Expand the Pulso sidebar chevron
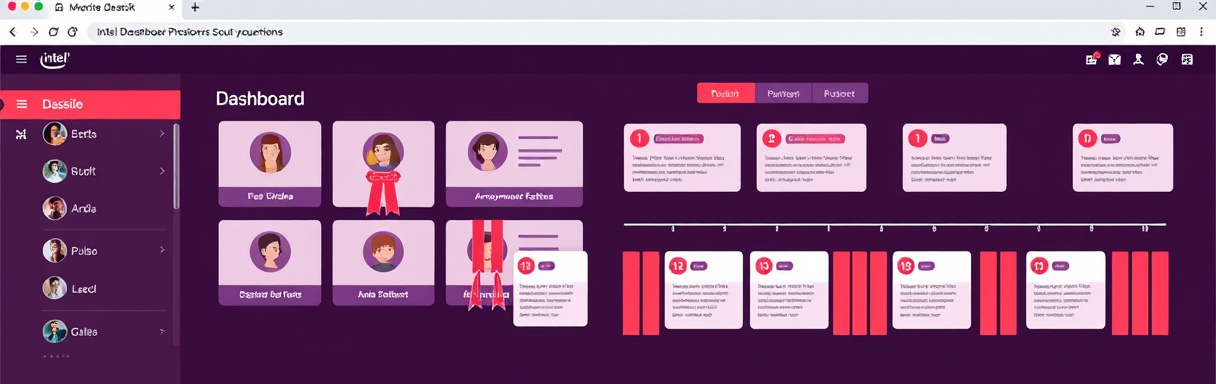Viewport: 1216px width, 384px height. (x=162, y=250)
